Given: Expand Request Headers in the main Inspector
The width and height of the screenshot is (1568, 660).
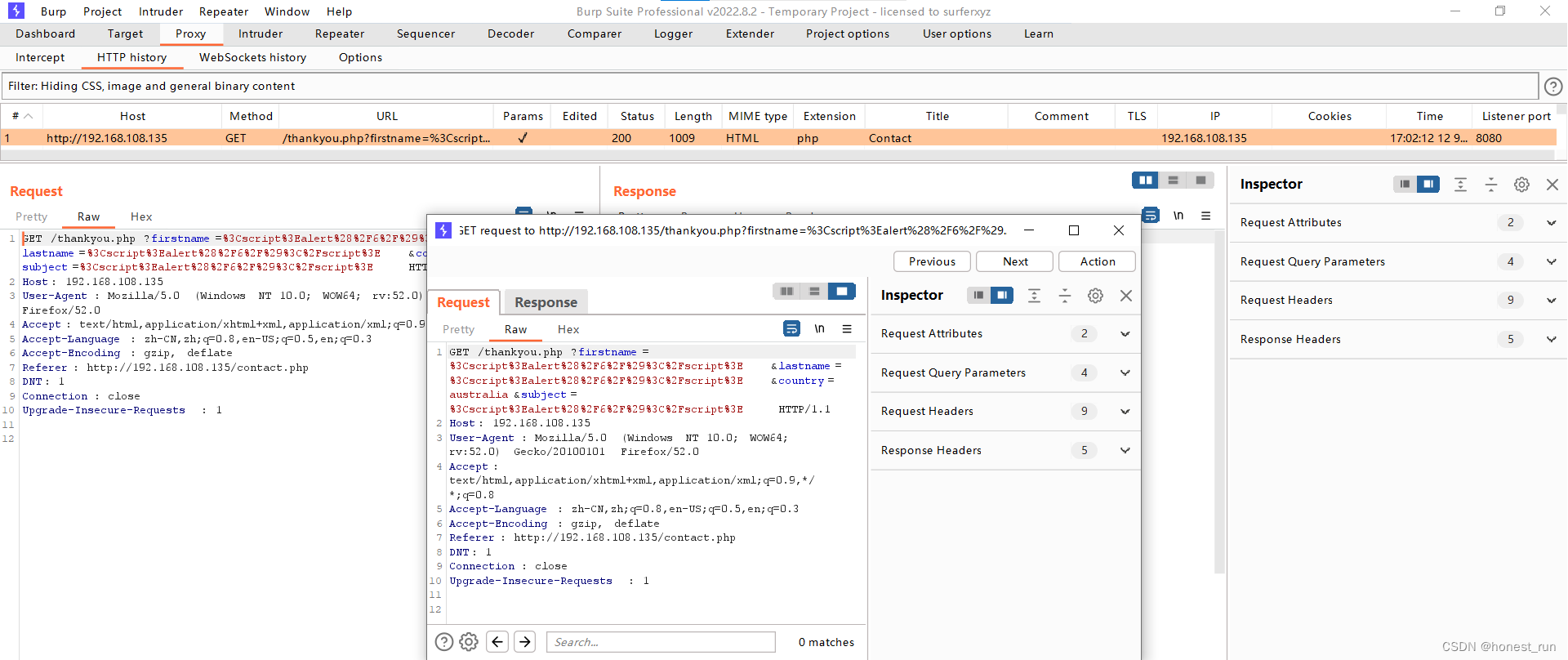Looking at the screenshot, I should click(x=1551, y=300).
